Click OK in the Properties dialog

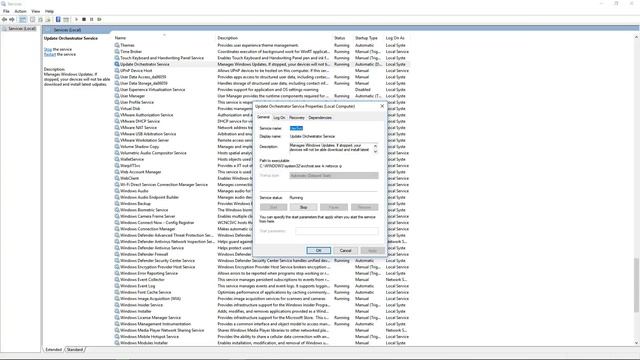click(318, 251)
